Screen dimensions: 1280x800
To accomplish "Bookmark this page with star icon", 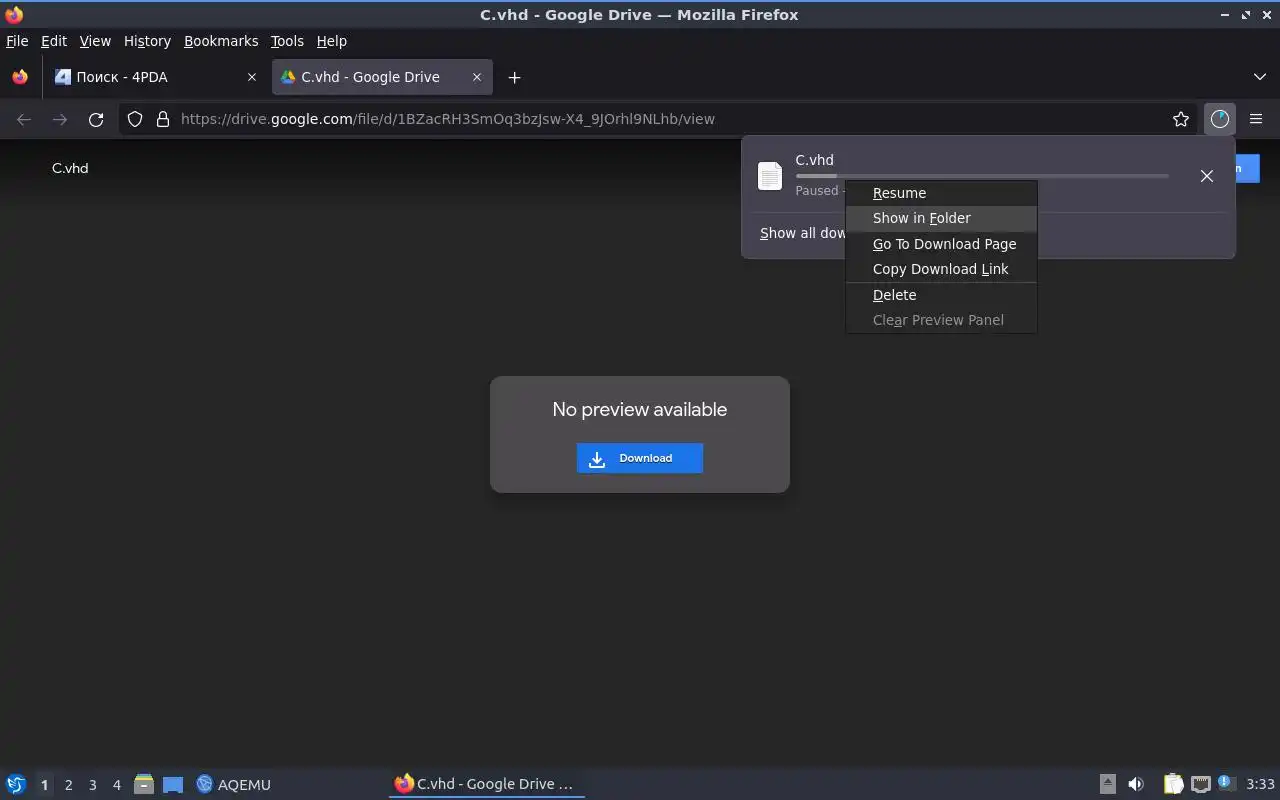I will pos(1181,119).
